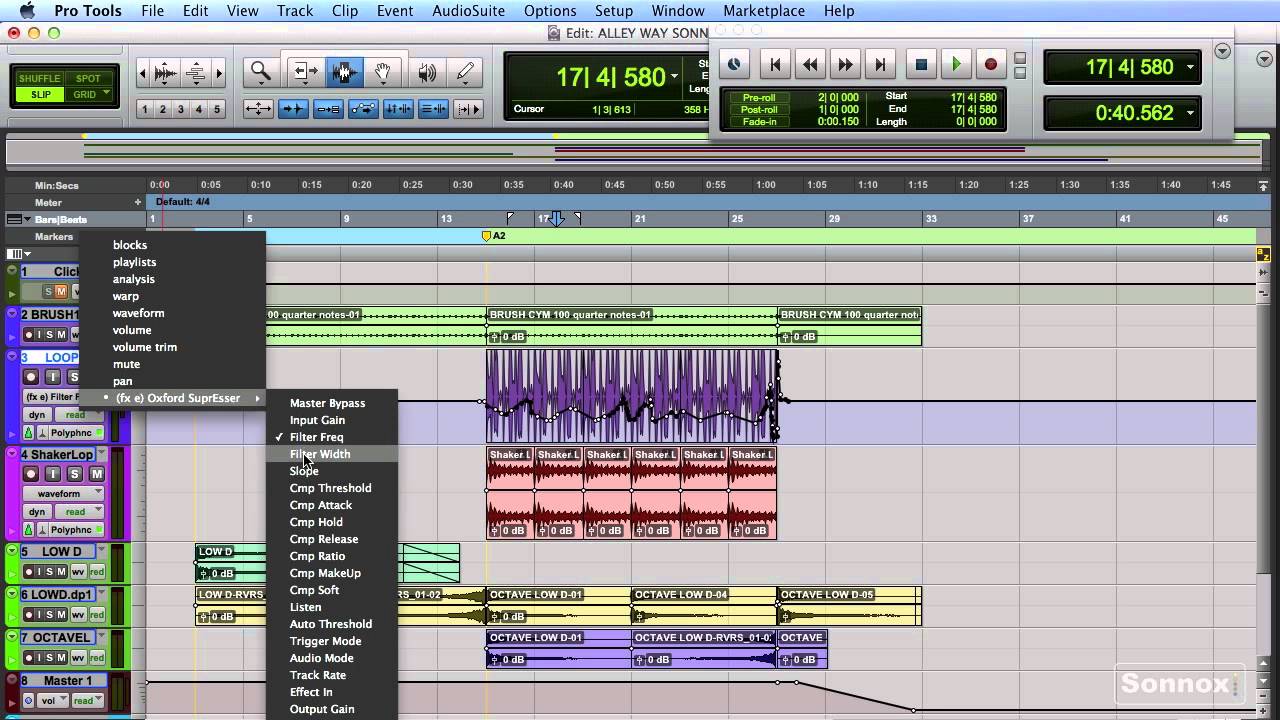Start playback with the Play button

[956, 65]
